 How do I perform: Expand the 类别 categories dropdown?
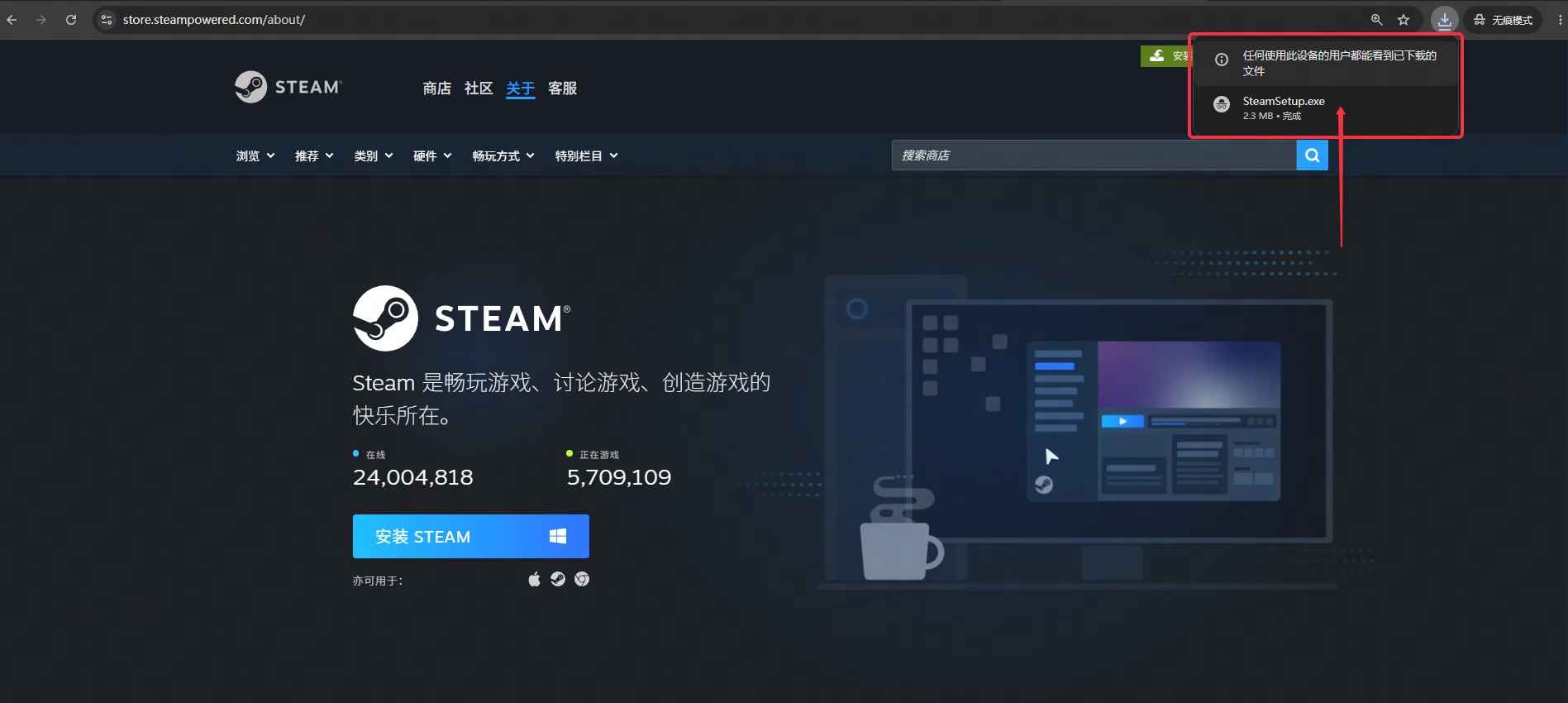[x=374, y=156]
